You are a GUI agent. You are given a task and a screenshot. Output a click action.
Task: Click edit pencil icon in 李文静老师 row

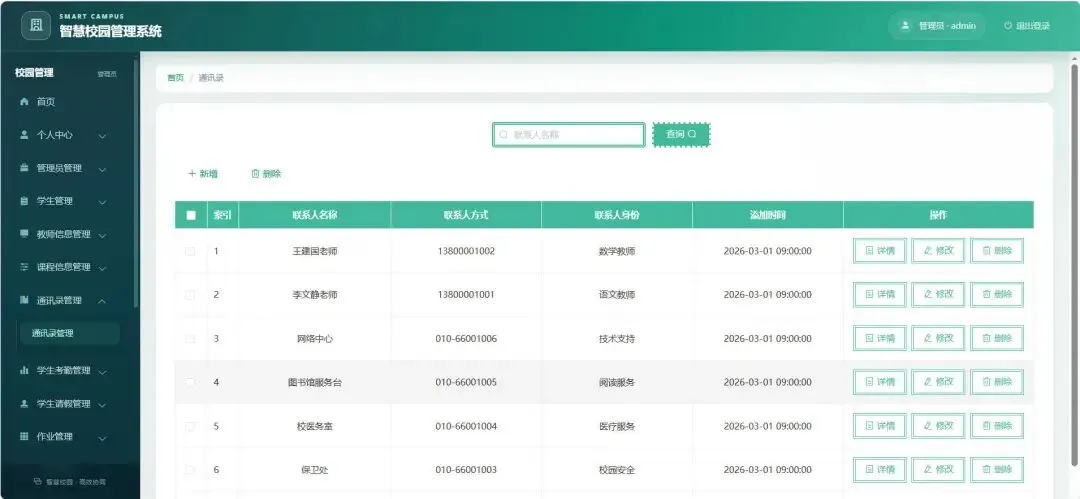point(928,294)
